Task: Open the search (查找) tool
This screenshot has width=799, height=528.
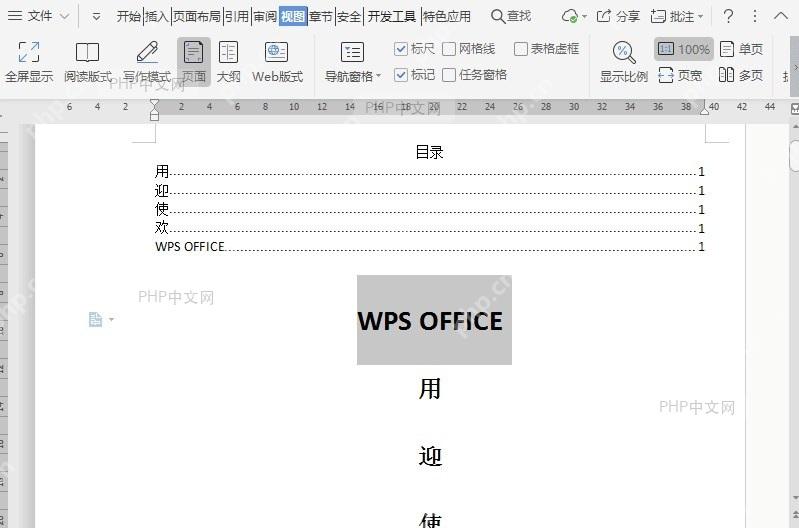Action: 511,16
